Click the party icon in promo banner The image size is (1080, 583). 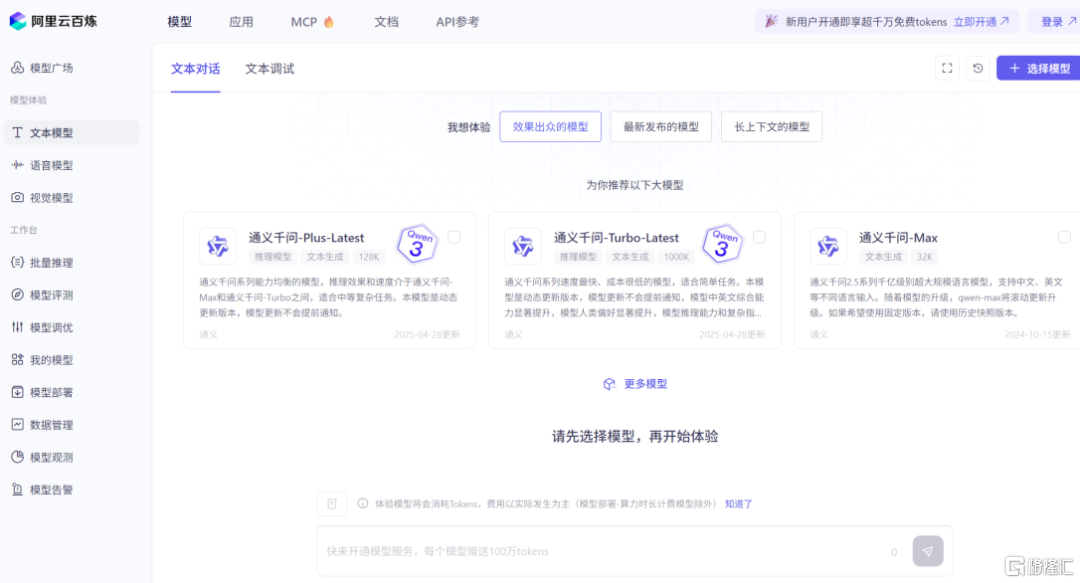pyautogui.click(x=771, y=21)
